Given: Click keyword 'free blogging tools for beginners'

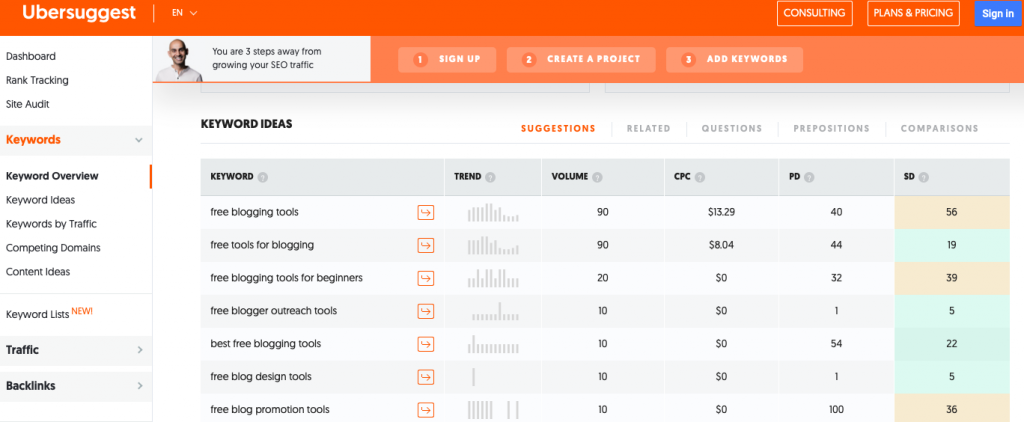Looking at the screenshot, I should [286, 278].
